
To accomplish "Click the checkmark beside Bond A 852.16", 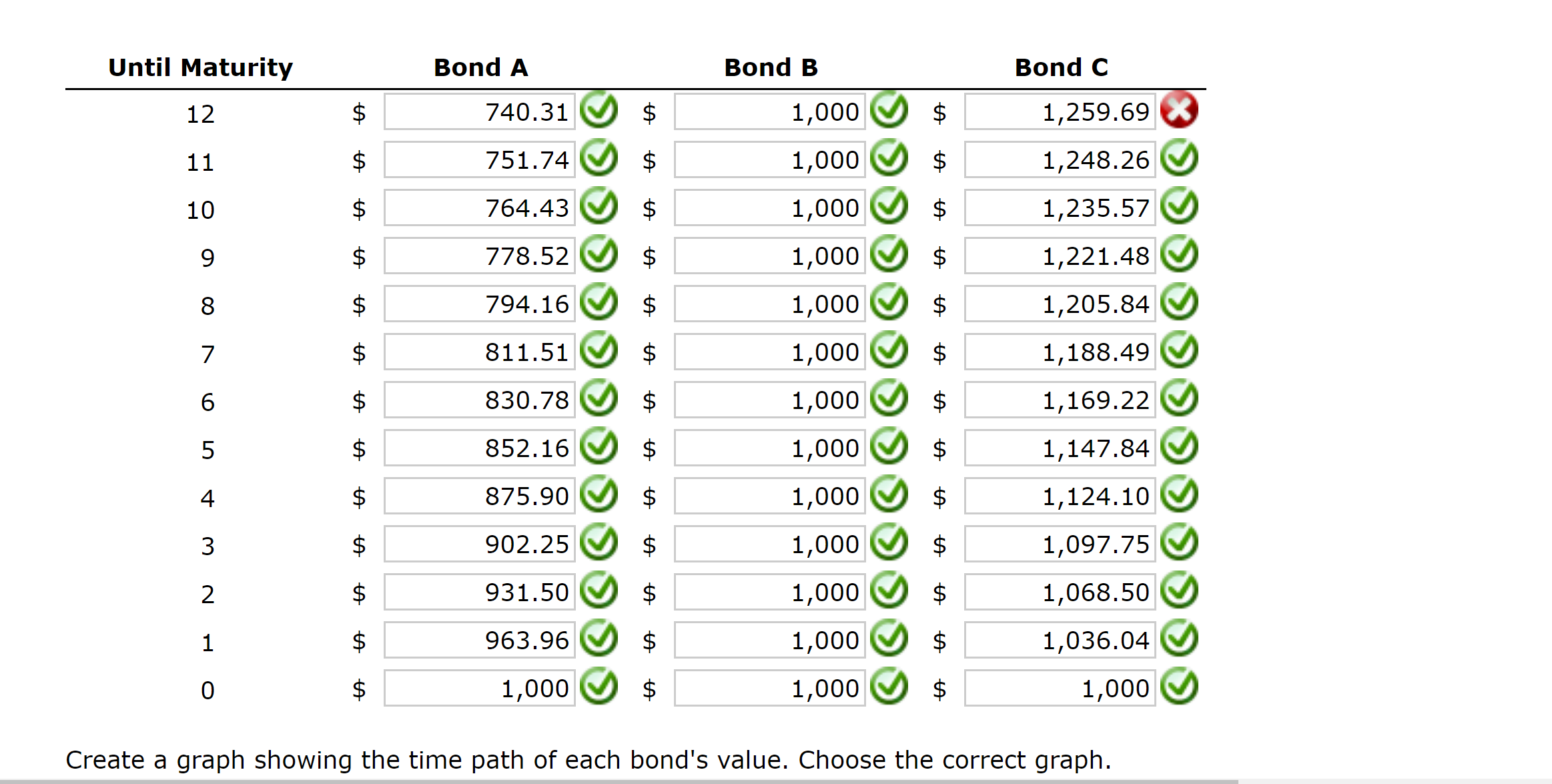I will coord(599,447).
